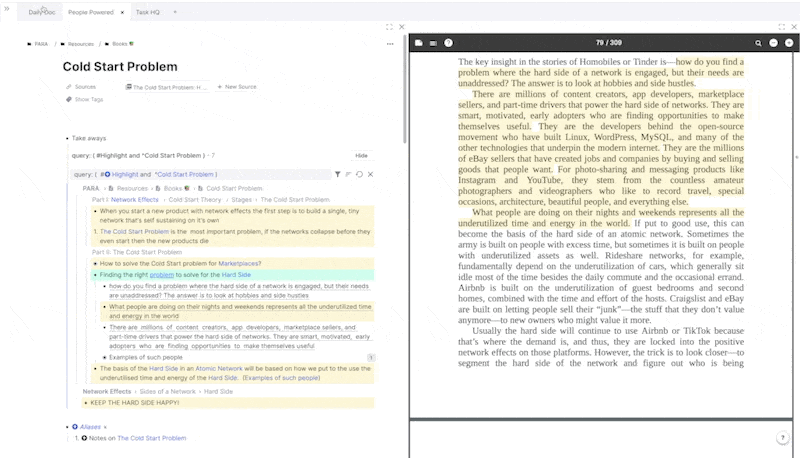
Task: Open The Cold Start Problem link in result
Action: pyautogui.click(x=134, y=232)
